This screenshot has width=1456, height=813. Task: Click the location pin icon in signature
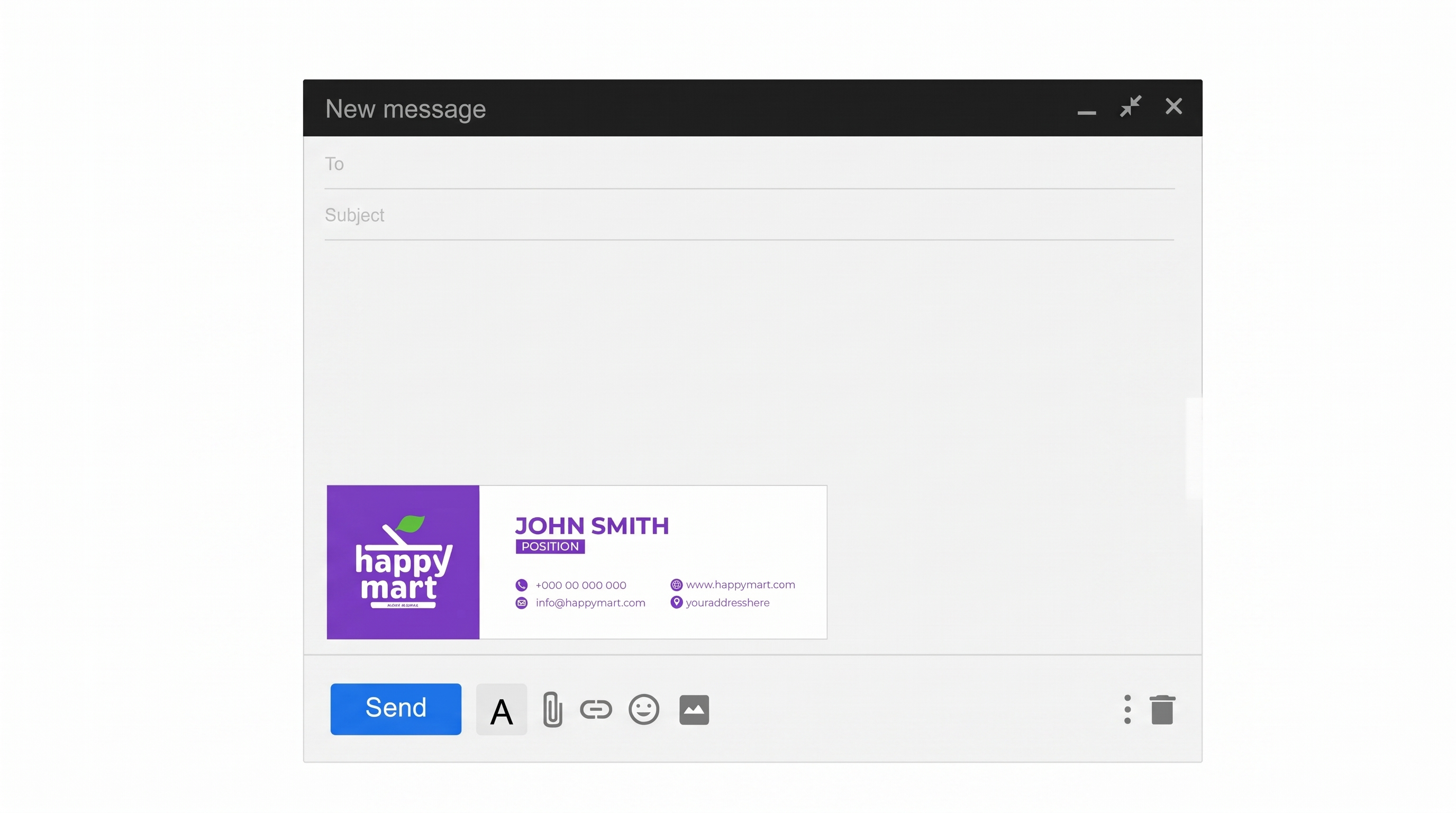676,602
